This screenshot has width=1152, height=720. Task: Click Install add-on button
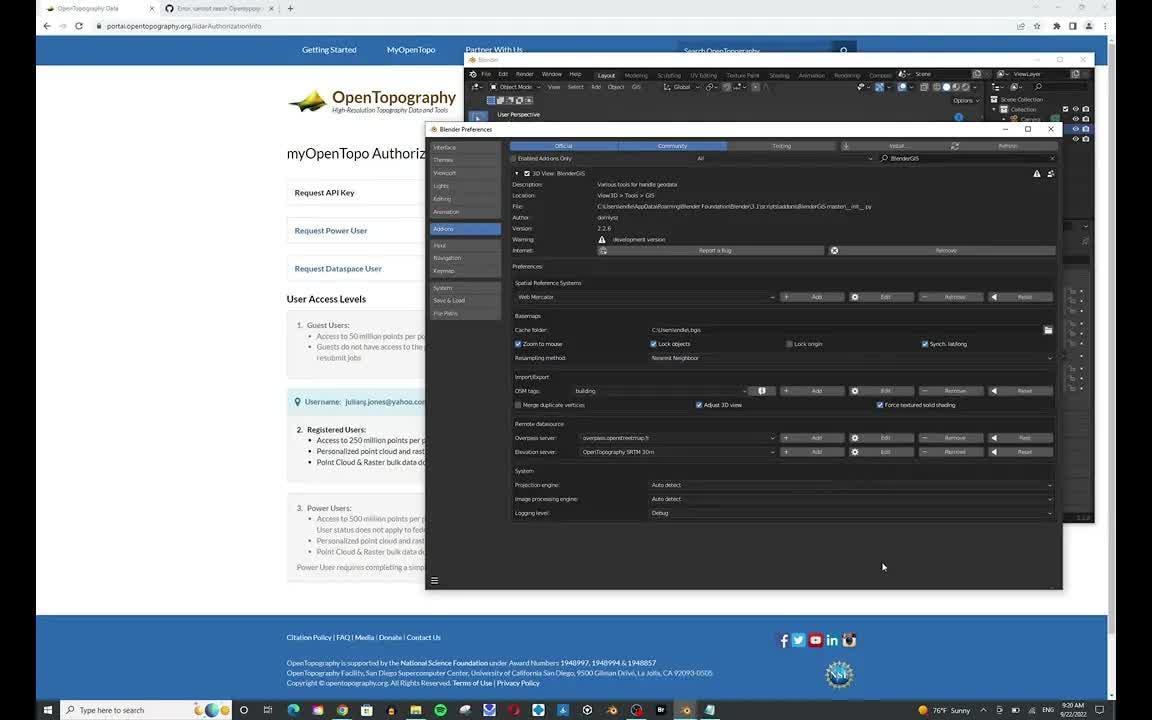[x=892, y=146]
